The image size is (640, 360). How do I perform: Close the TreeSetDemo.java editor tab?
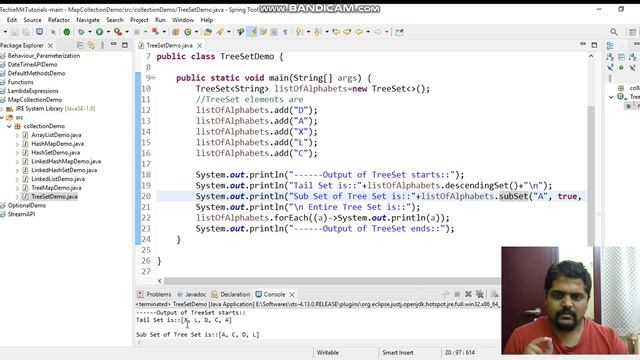200,46
